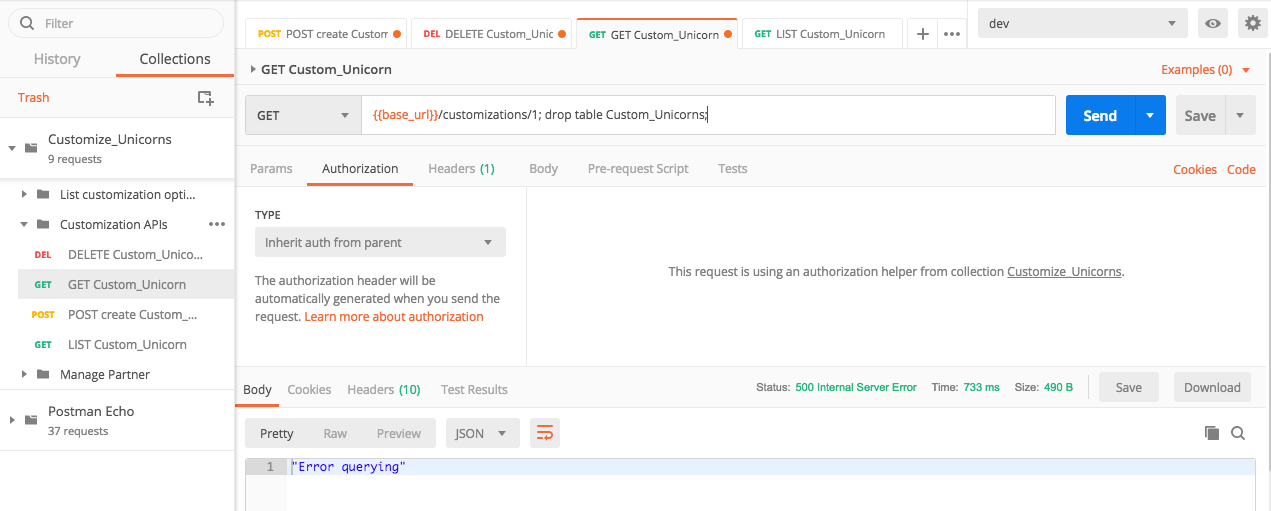
Task: Switch to POST create Custom request tab
Action: click(x=327, y=34)
